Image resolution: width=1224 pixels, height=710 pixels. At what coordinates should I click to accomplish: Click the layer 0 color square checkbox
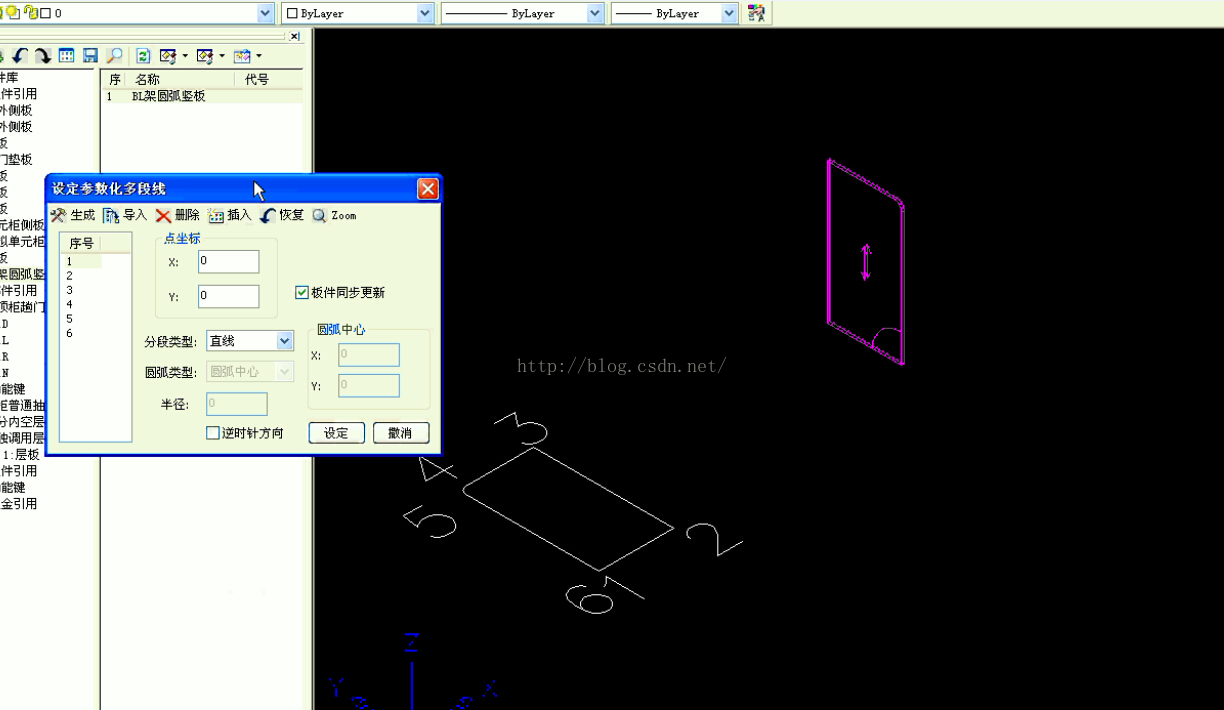pyautogui.click(x=45, y=13)
